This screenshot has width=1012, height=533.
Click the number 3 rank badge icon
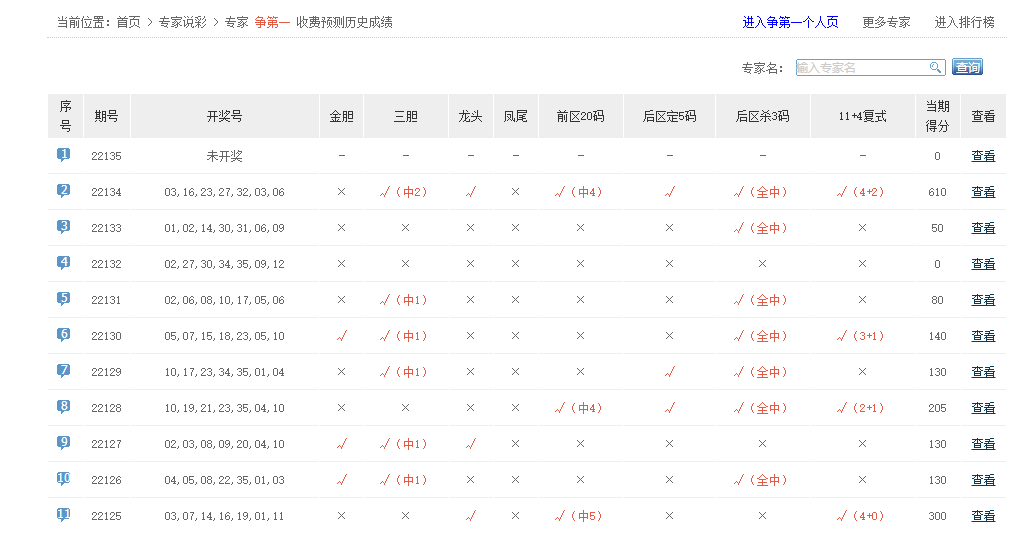point(64,227)
